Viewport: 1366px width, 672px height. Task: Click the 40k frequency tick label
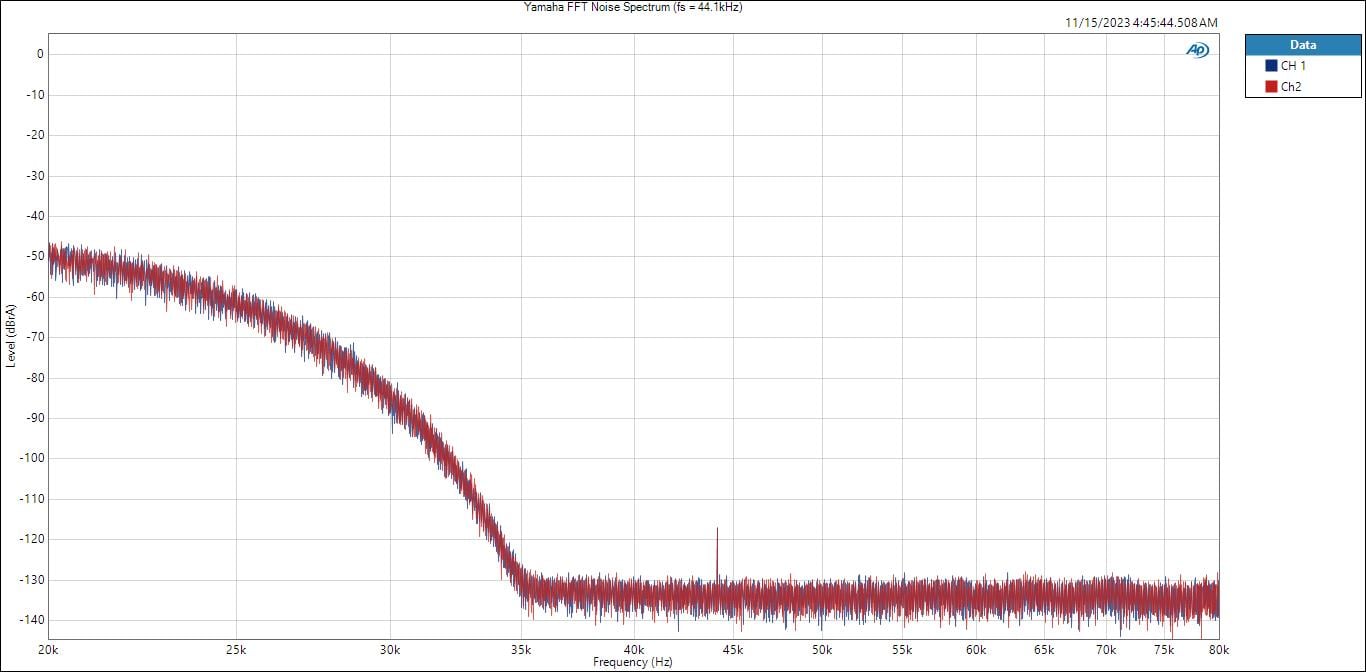(633, 649)
